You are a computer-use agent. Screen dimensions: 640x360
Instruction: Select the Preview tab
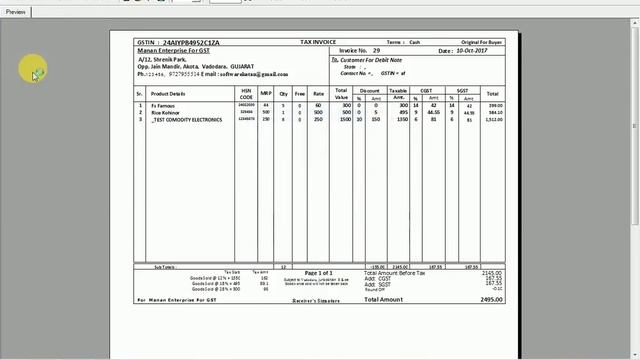click(16, 12)
